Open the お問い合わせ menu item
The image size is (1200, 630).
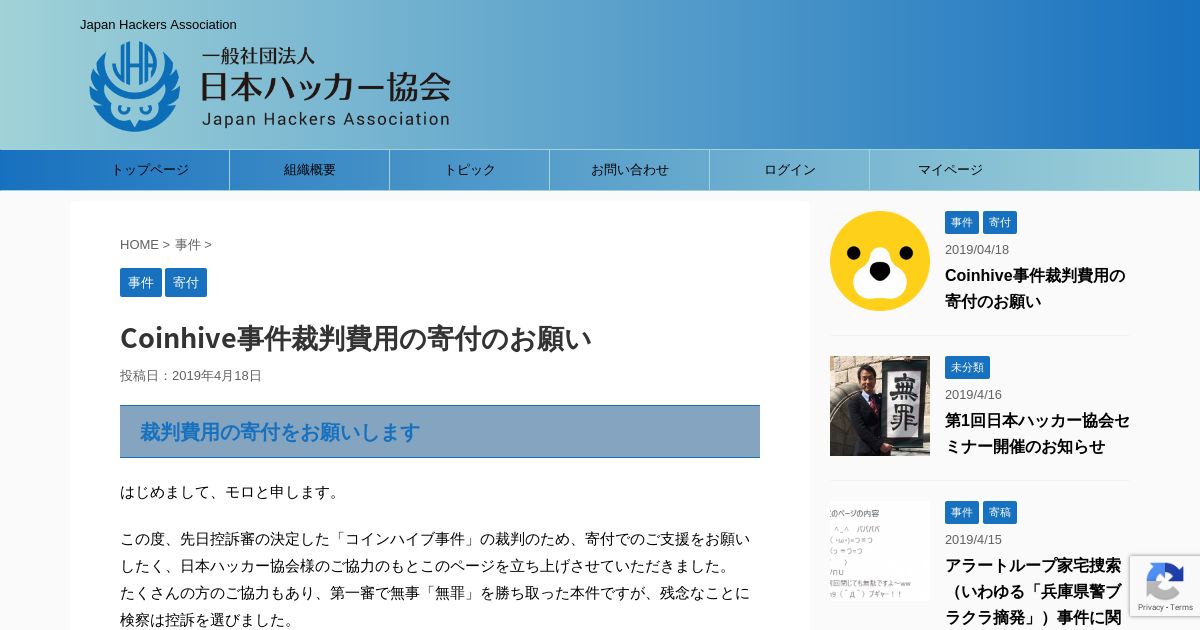(630, 170)
